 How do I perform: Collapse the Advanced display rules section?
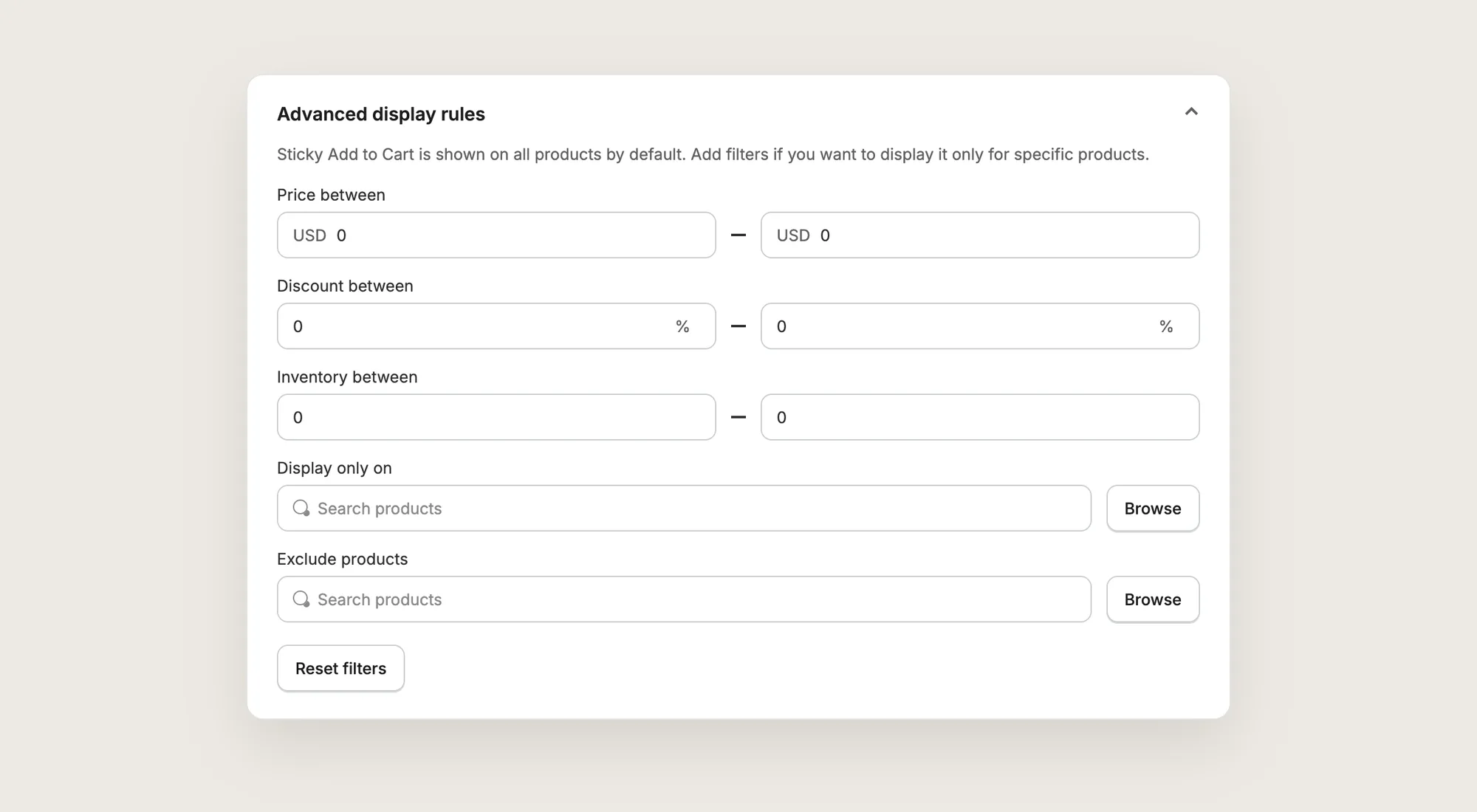point(1191,111)
